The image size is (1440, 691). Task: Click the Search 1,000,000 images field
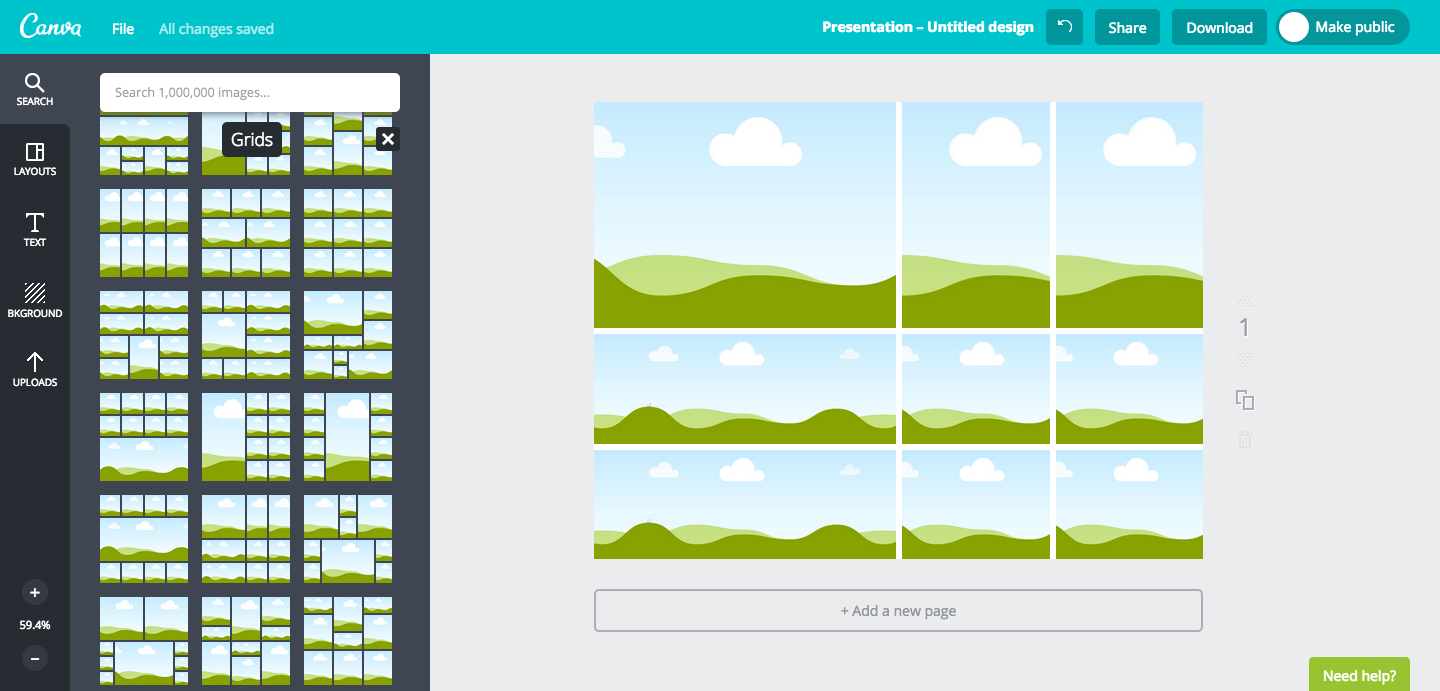click(250, 92)
